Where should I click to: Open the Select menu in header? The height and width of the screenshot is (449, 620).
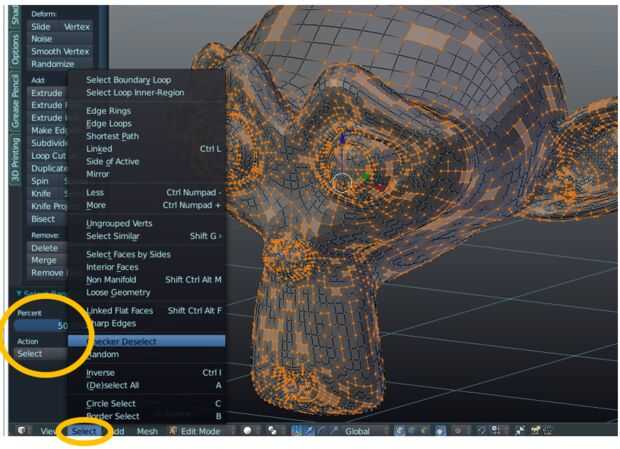[84, 431]
